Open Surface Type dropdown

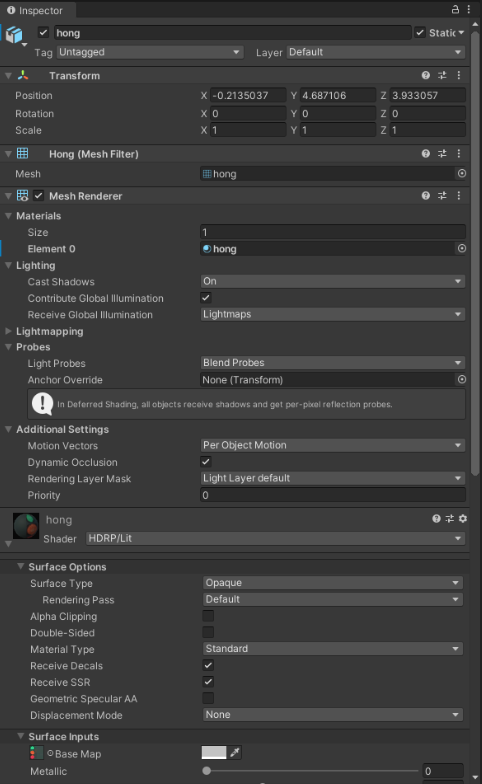pos(332,582)
